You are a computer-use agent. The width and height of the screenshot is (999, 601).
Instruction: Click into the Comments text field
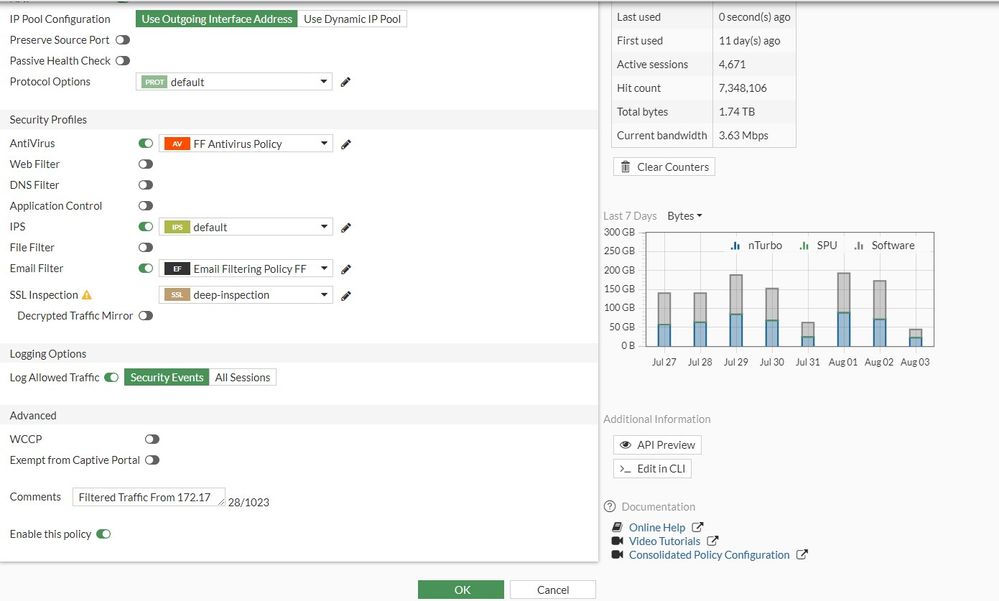click(x=148, y=497)
